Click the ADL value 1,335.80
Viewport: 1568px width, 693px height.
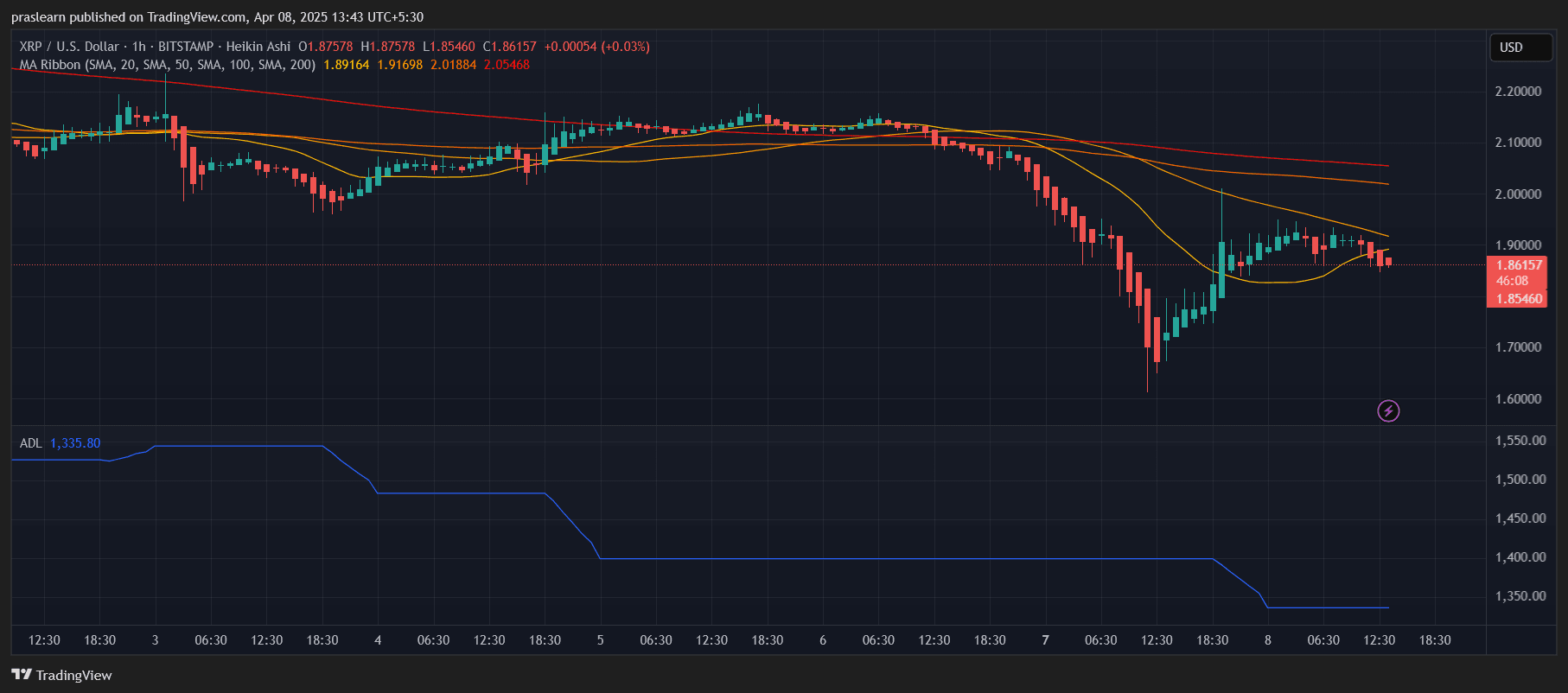point(75,443)
